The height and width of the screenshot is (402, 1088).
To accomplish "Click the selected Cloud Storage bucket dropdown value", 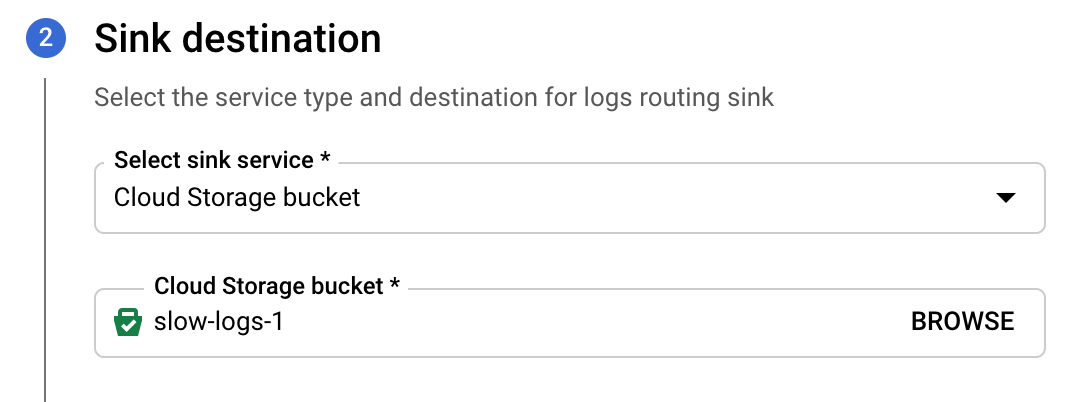I will [237, 198].
